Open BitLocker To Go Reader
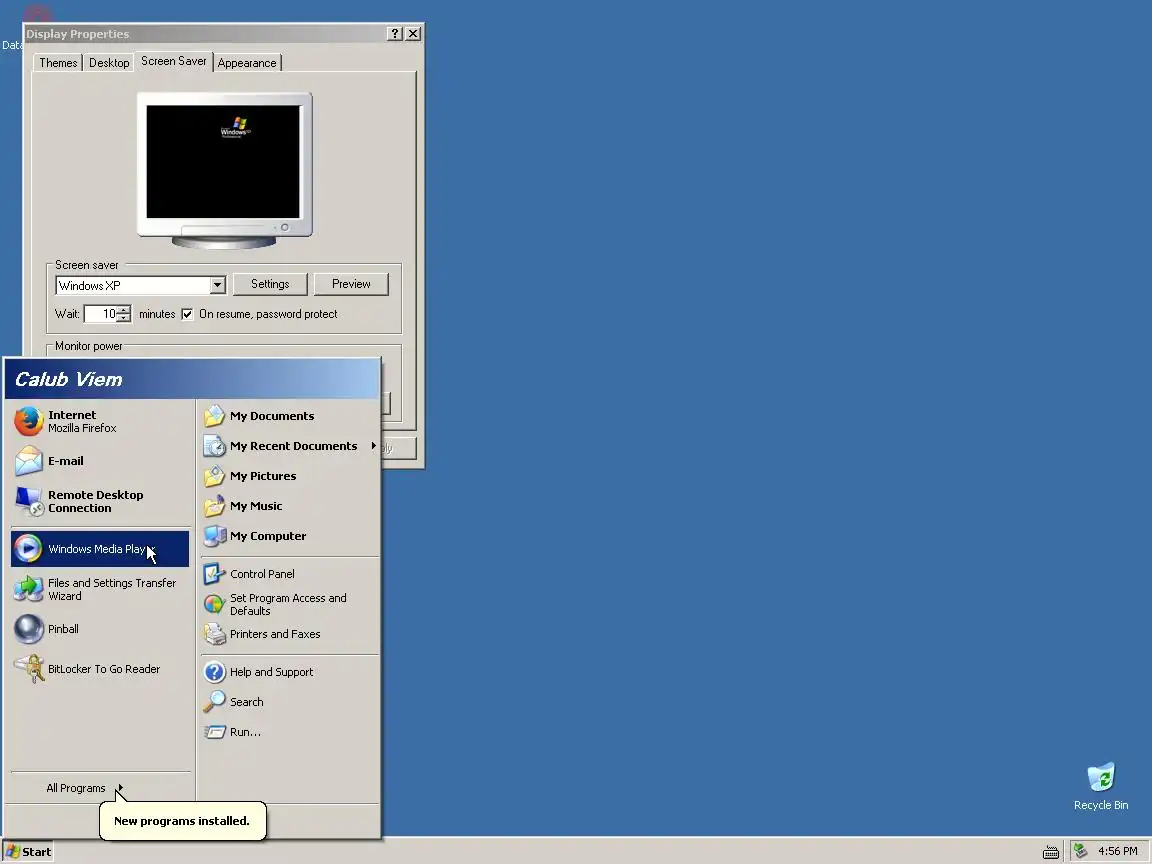 [x=101, y=669]
